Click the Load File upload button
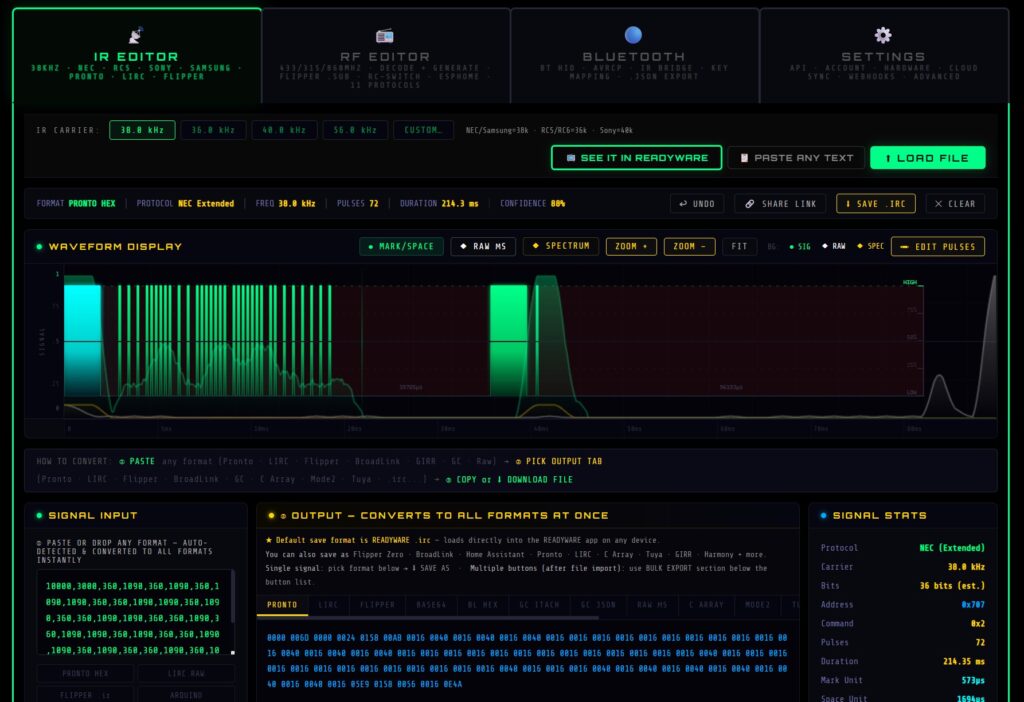1024x702 pixels. pyautogui.click(x=927, y=158)
